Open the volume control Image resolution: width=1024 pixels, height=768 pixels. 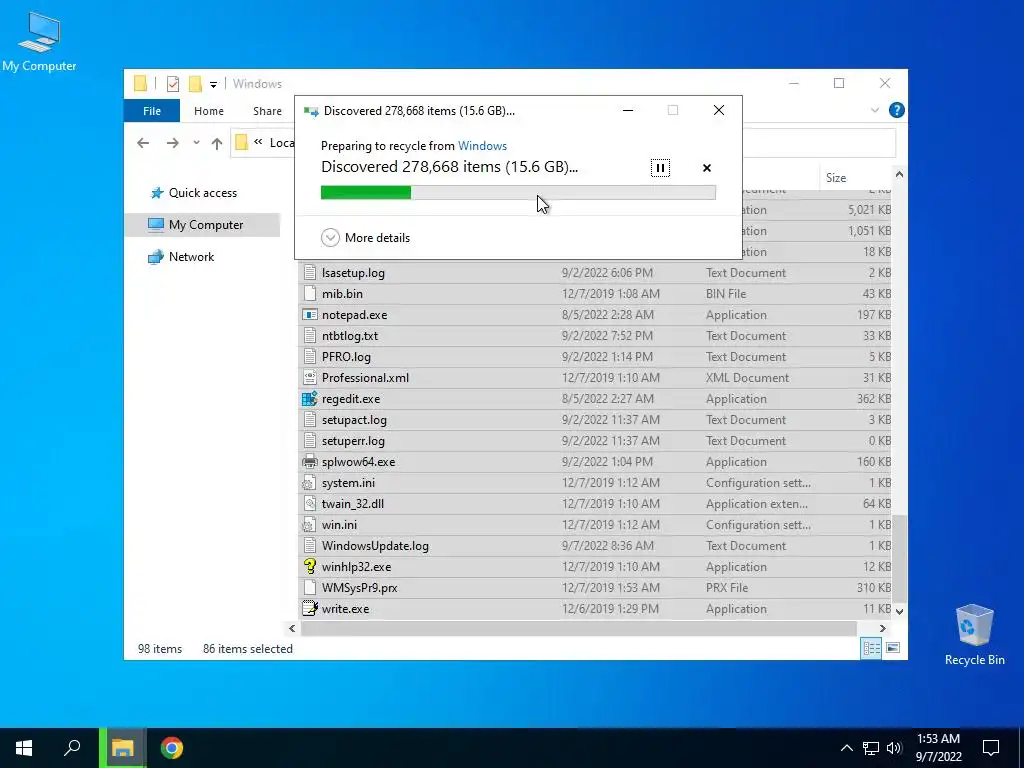(894, 748)
